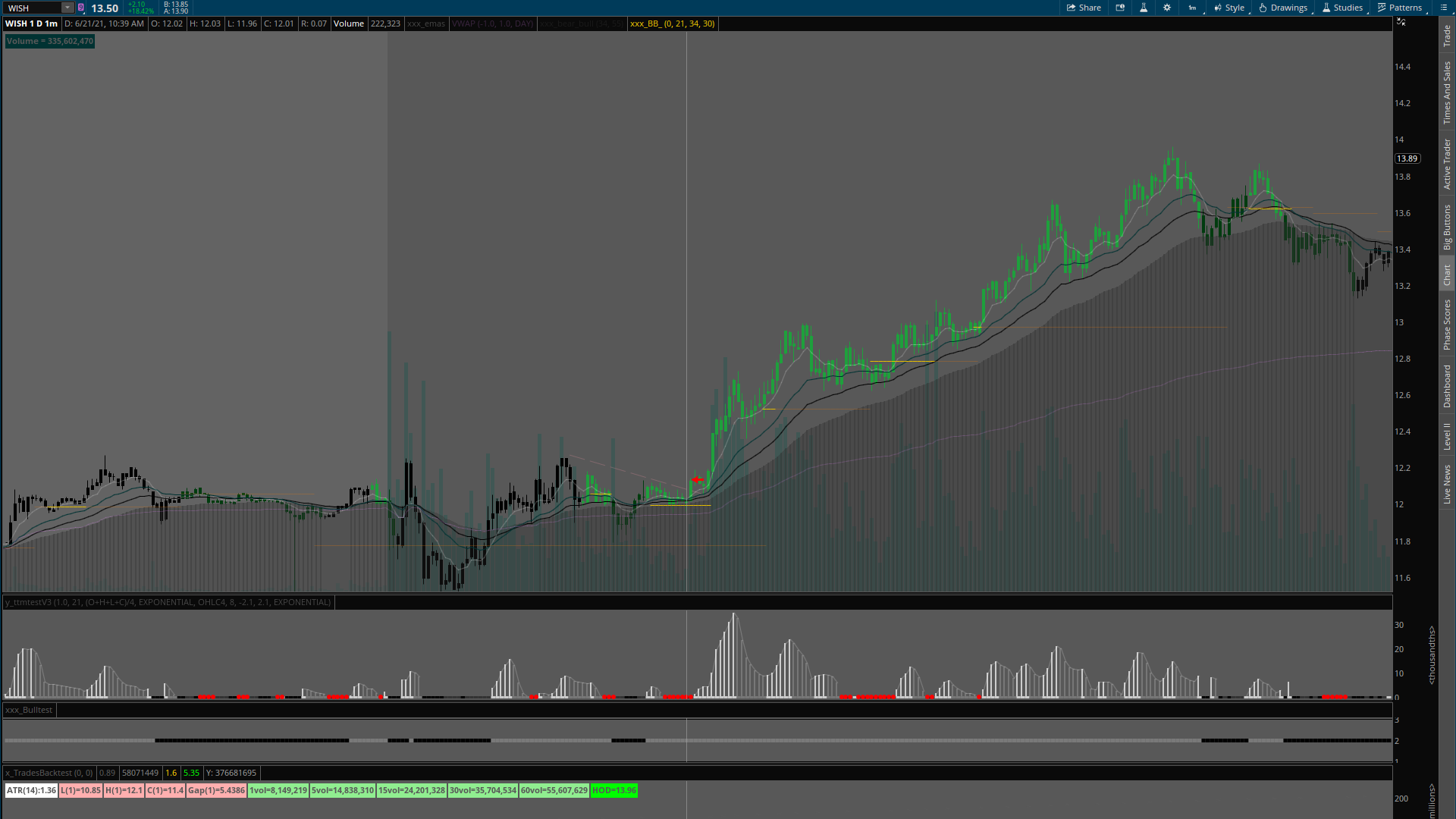Click the green HOD=13.96 label
Image resolution: width=1456 pixels, height=819 pixels.
point(613,790)
